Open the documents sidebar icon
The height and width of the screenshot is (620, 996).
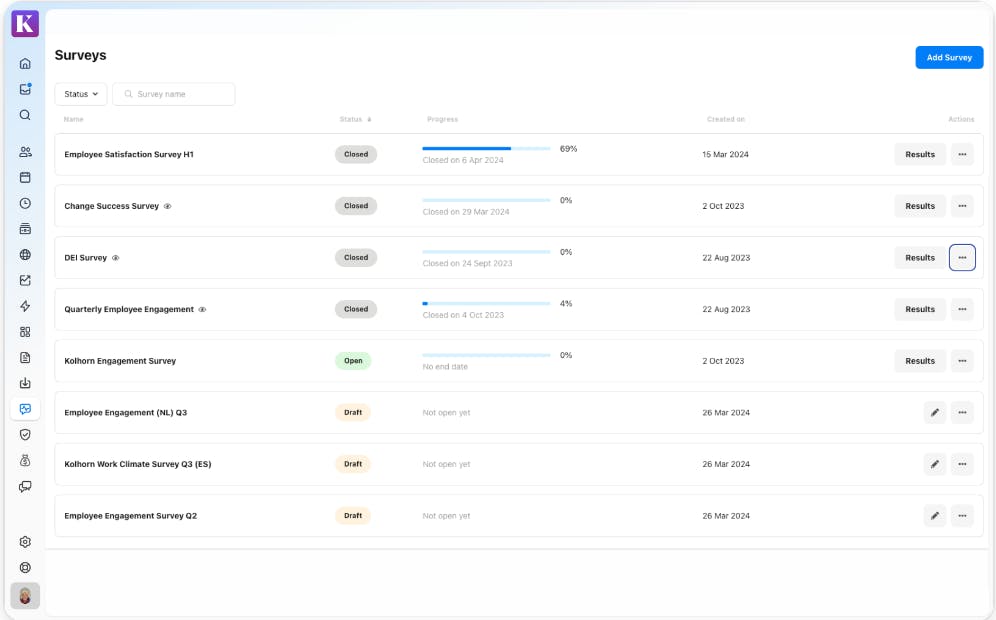click(x=25, y=358)
